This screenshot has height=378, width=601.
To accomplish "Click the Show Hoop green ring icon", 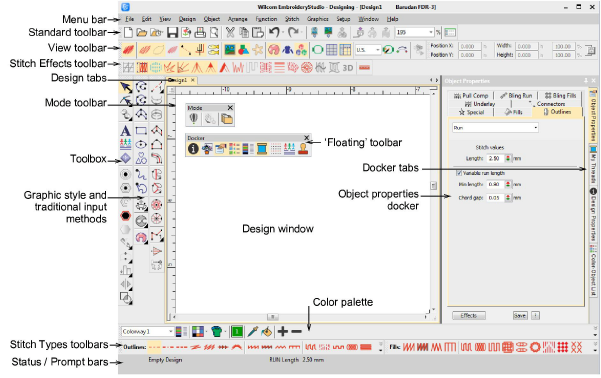I will click(x=317, y=50).
